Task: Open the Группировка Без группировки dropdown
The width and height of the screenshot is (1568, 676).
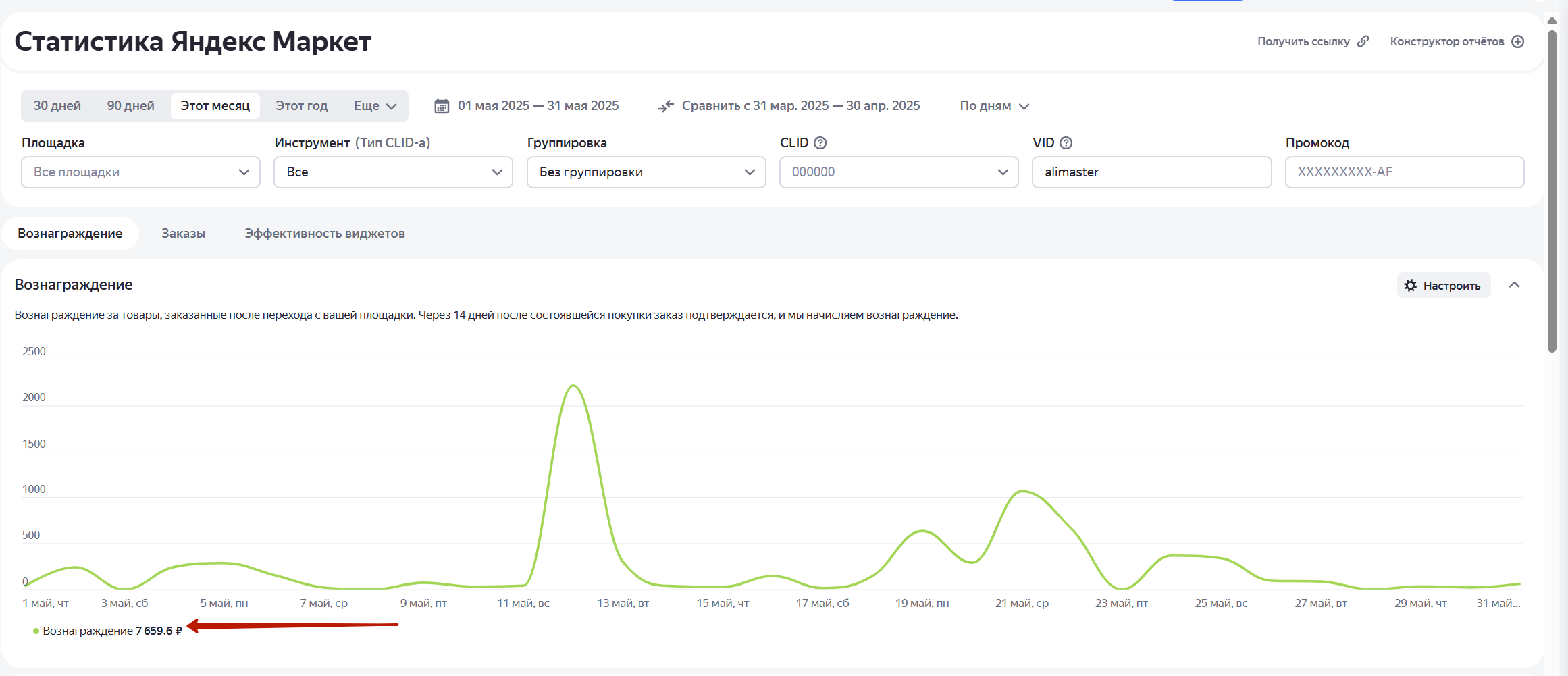Action: point(646,172)
